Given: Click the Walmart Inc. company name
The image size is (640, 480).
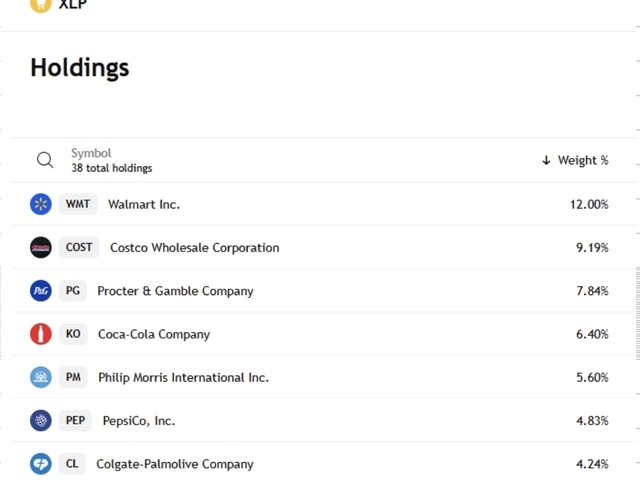Looking at the screenshot, I should (x=144, y=204).
